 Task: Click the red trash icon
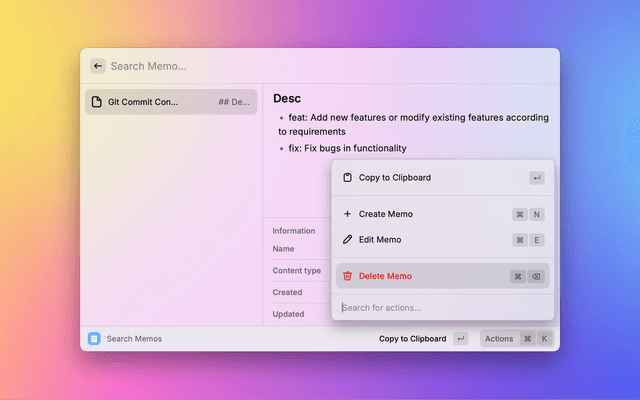[347, 276]
